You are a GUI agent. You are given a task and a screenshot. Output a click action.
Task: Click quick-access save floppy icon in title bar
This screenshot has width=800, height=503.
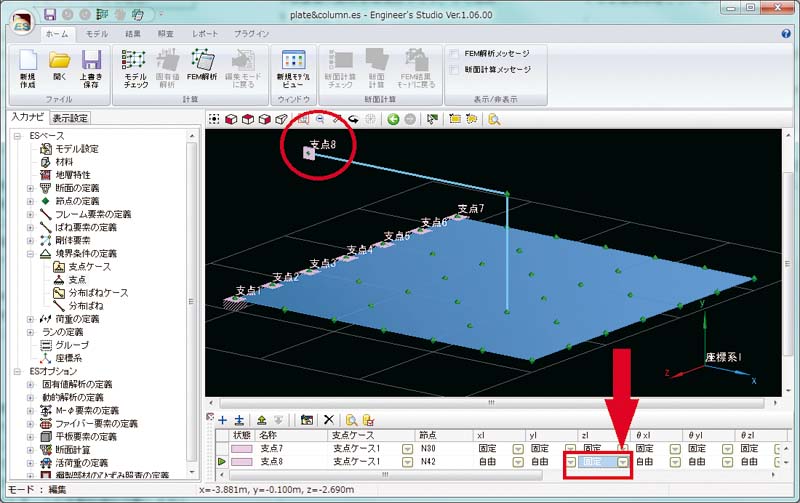pos(49,14)
